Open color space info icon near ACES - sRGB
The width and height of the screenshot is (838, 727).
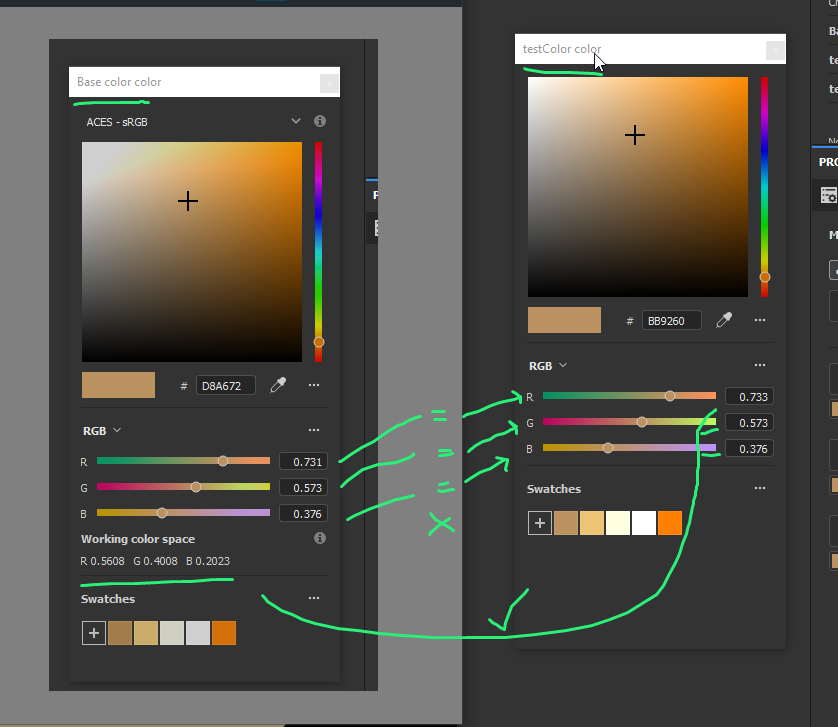pos(320,121)
